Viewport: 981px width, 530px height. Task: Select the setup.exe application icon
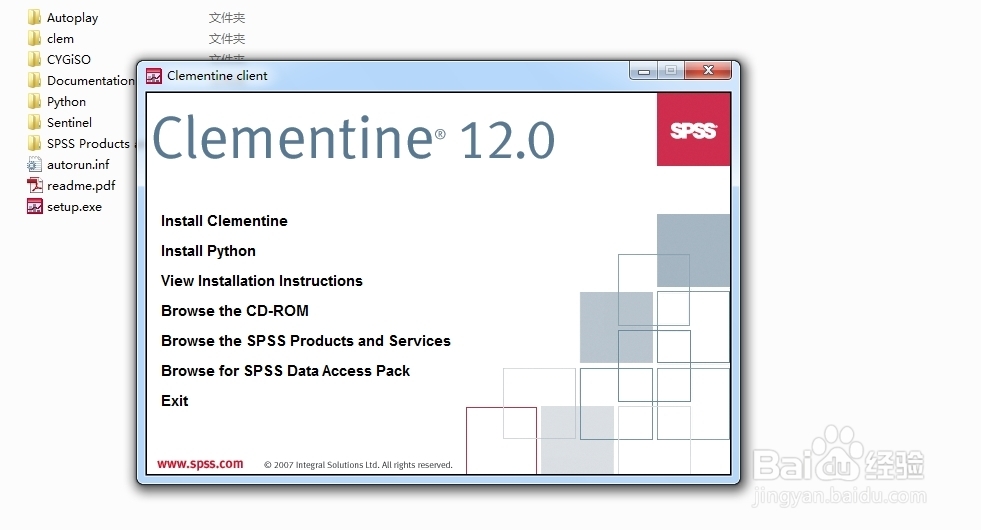(34, 206)
